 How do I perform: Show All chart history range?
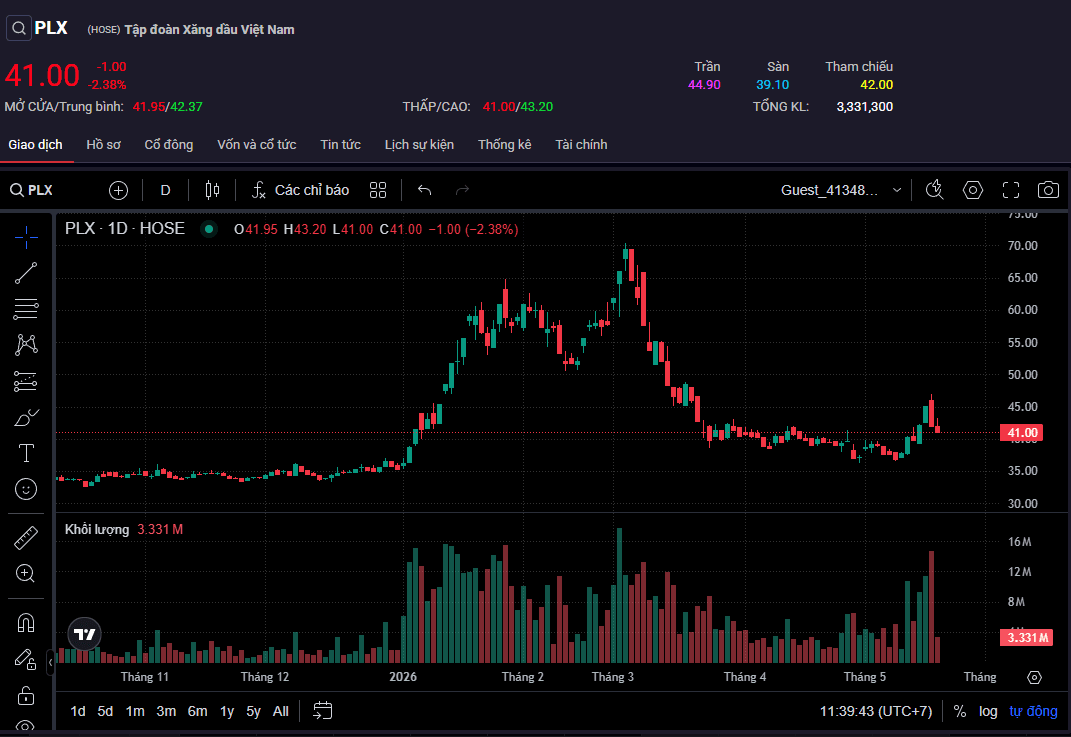pyautogui.click(x=281, y=711)
